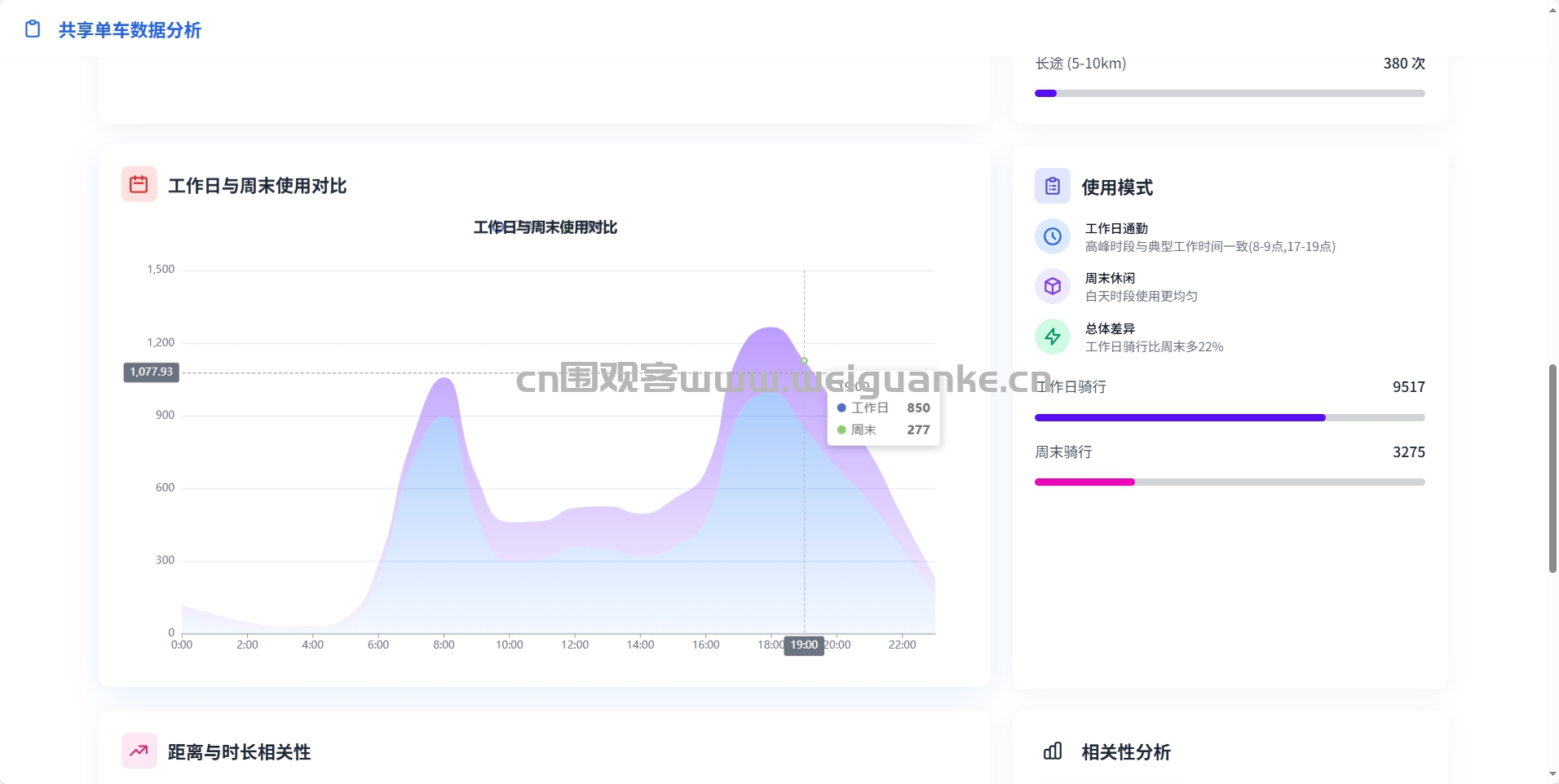1559x784 pixels.
Task: Click the 12:00 label on chart x-axis
Action: (575, 645)
